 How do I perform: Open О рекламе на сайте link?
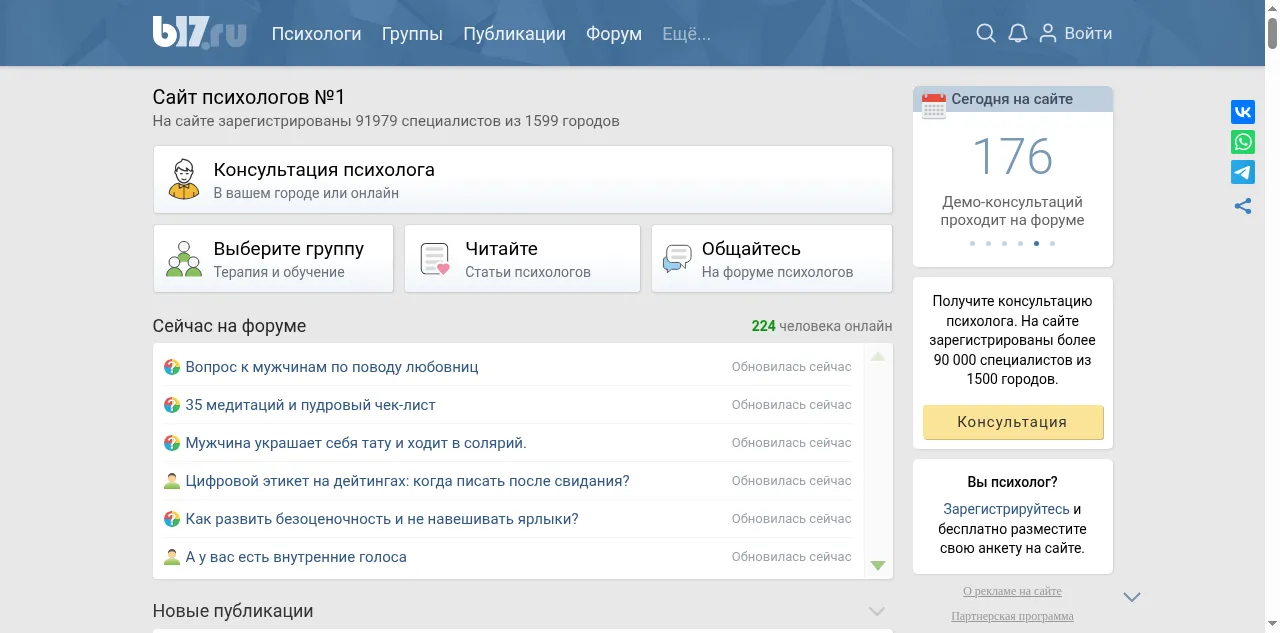pyautogui.click(x=1012, y=591)
